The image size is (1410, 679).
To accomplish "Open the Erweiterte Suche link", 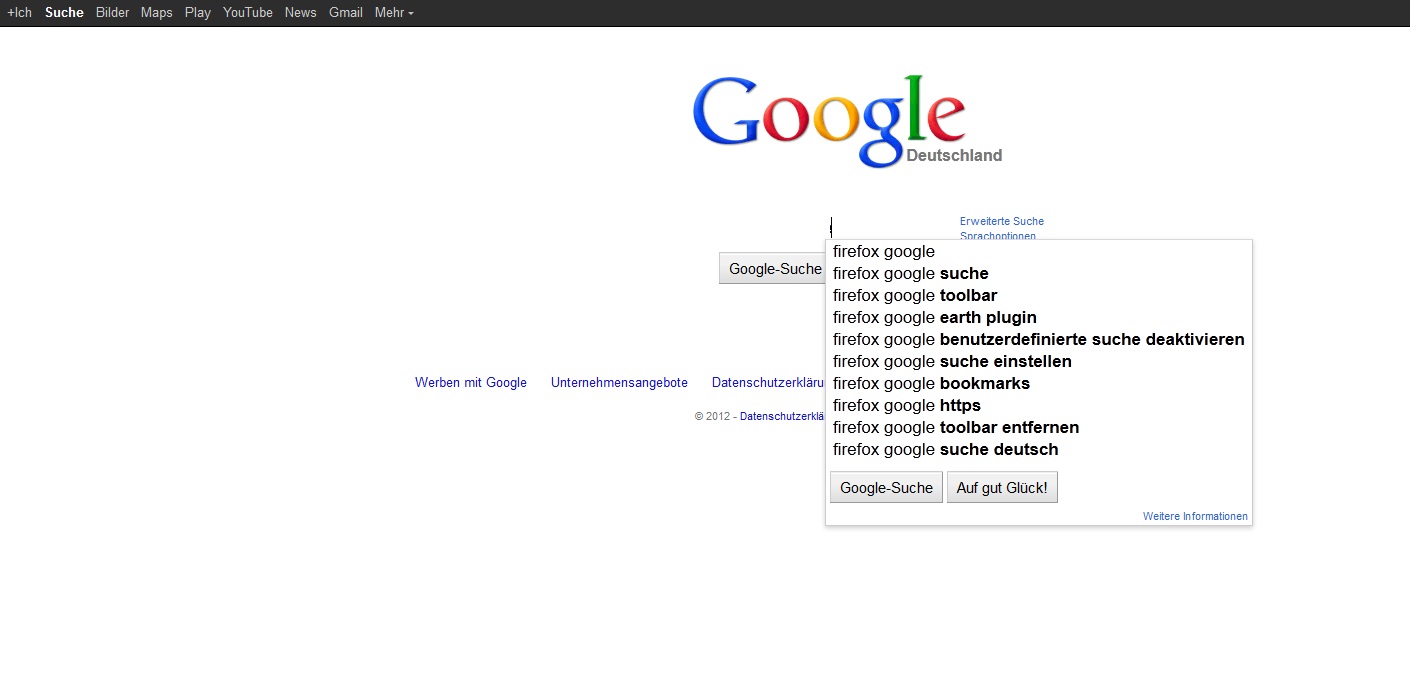I will click(1002, 221).
